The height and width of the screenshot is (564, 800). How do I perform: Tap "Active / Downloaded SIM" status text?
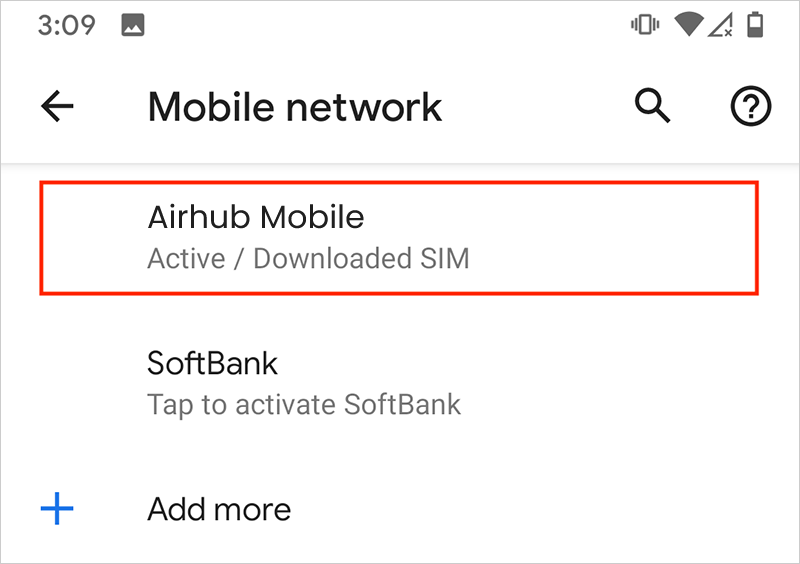(308, 260)
